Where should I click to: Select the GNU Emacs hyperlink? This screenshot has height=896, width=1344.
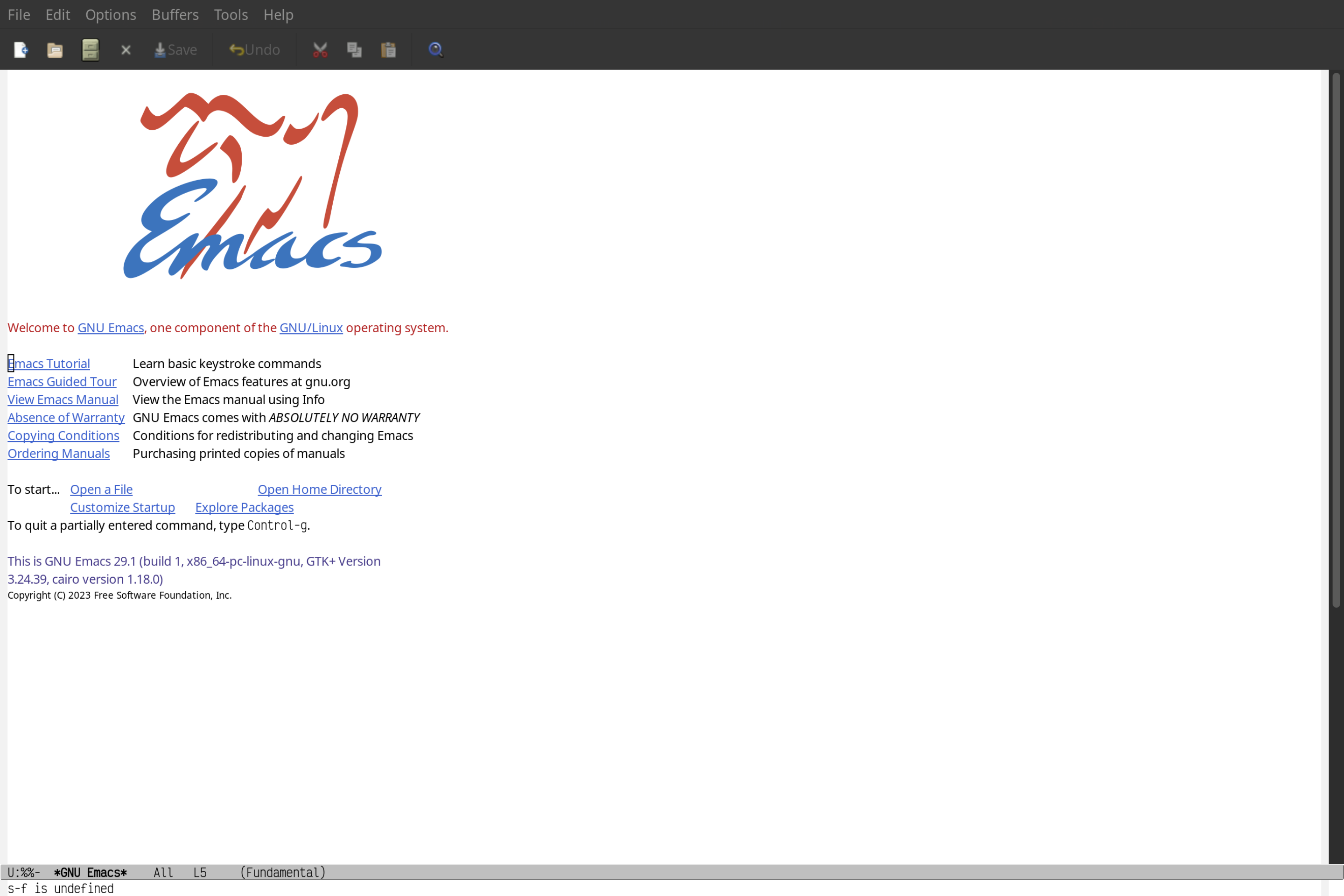(110, 327)
